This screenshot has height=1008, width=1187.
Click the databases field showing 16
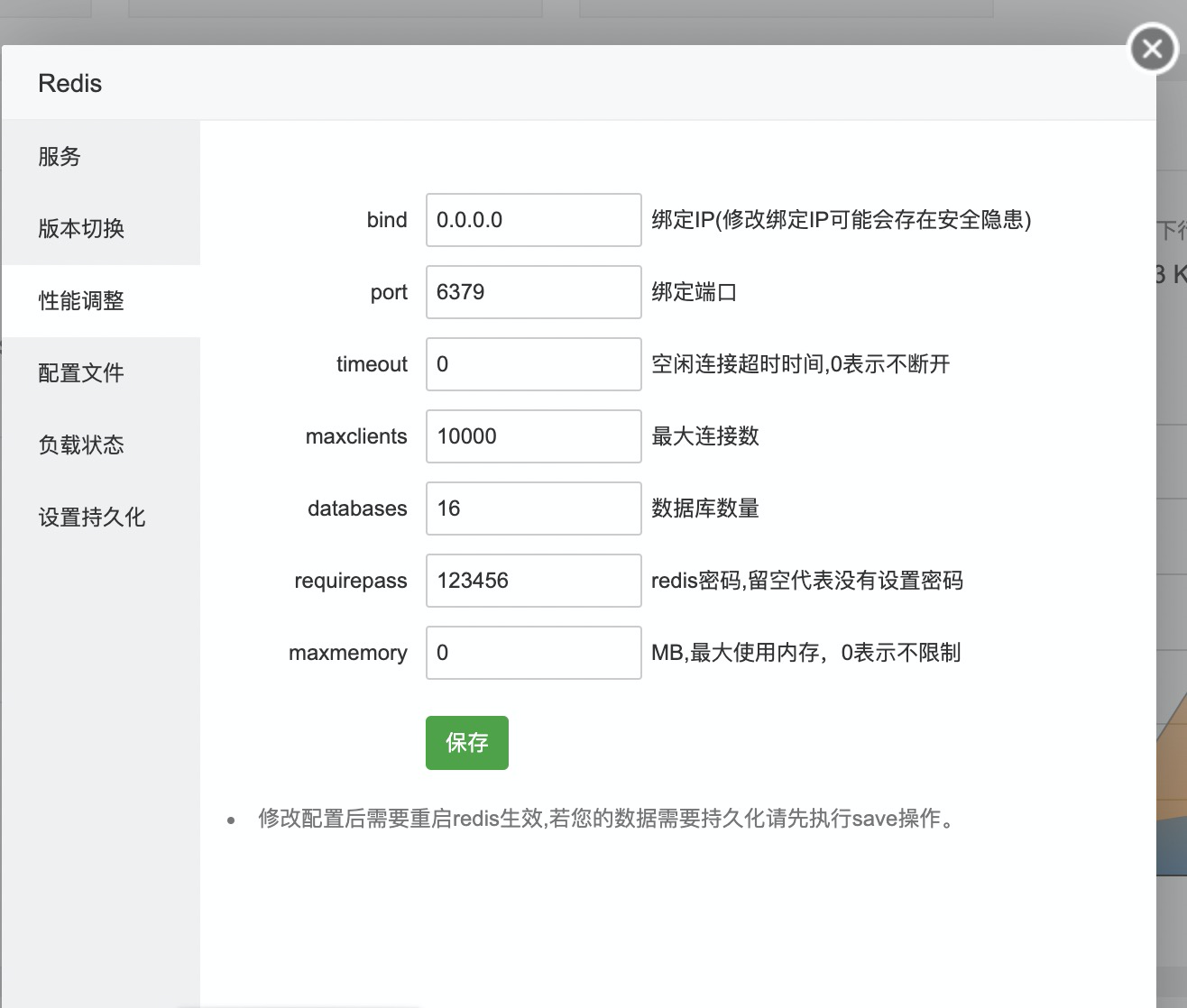(x=533, y=509)
